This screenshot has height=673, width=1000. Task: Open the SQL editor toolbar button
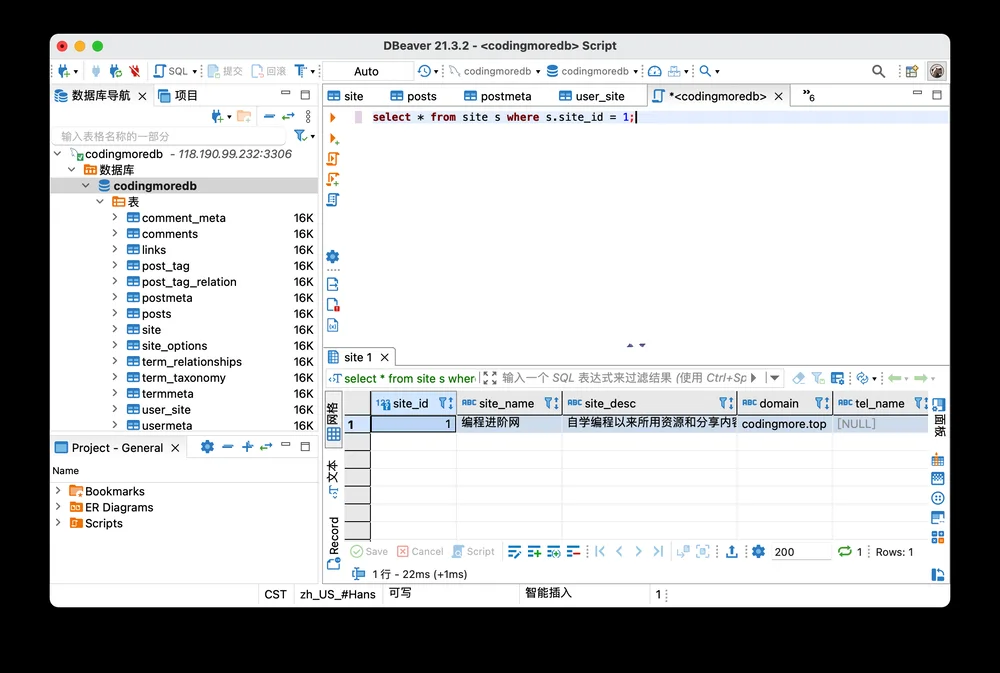(172, 71)
